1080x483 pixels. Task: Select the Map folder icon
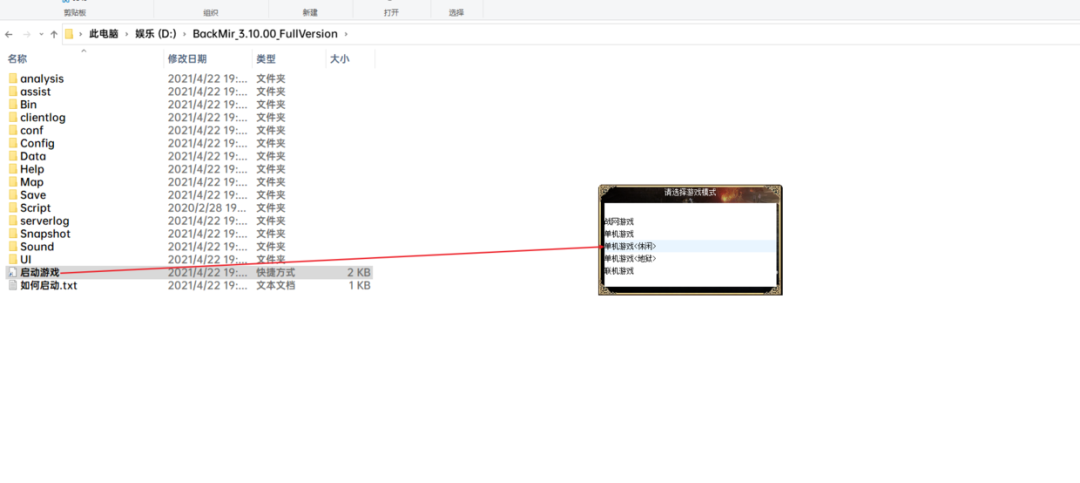[13, 182]
